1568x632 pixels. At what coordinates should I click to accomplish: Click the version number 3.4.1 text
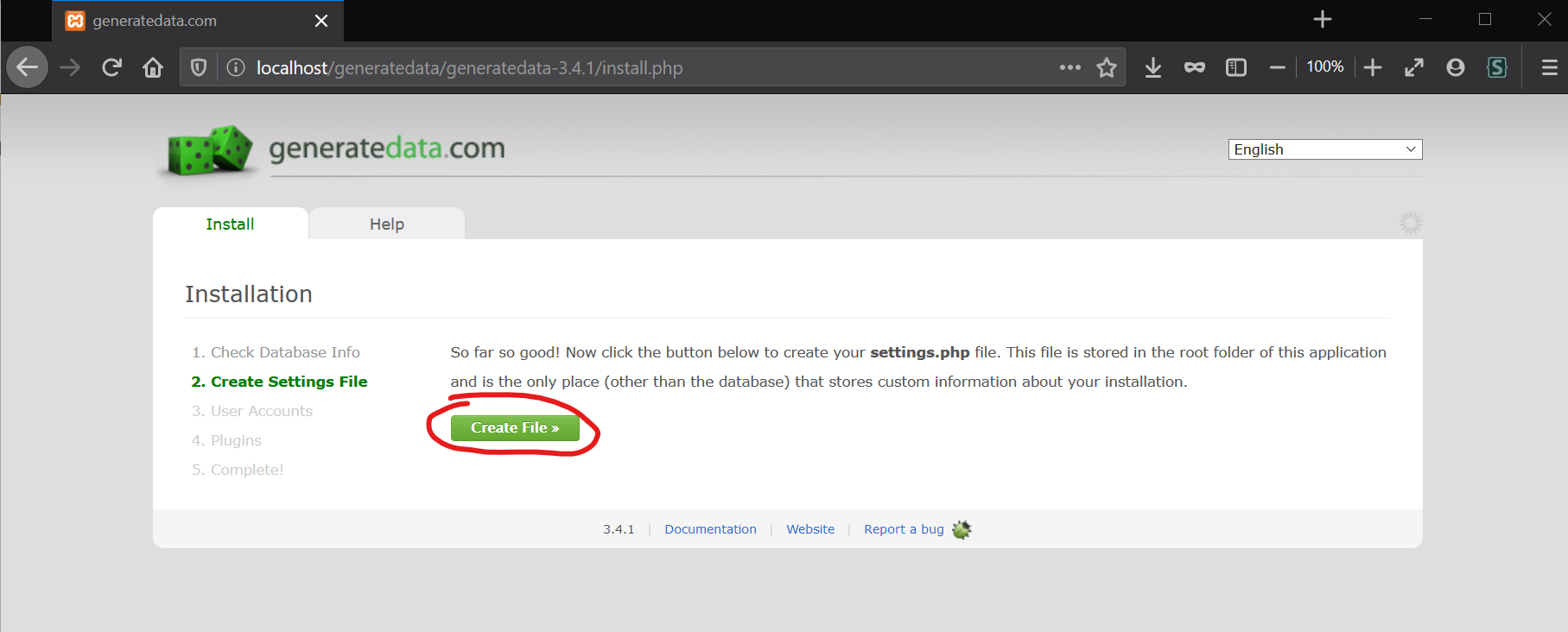click(x=619, y=529)
